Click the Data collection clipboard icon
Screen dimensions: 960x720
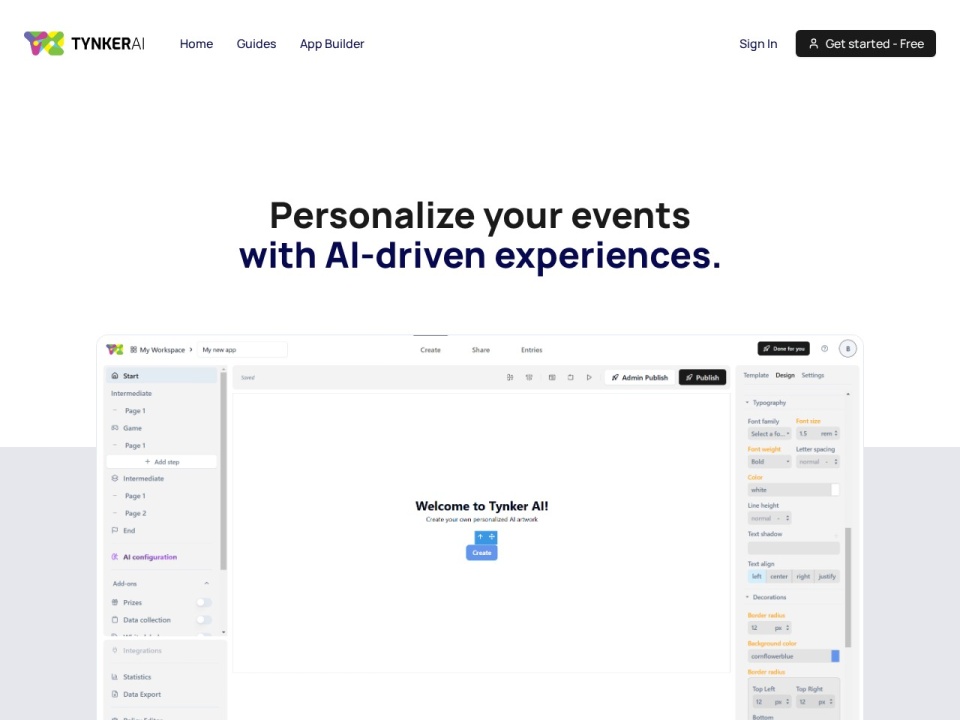[x=114, y=620]
